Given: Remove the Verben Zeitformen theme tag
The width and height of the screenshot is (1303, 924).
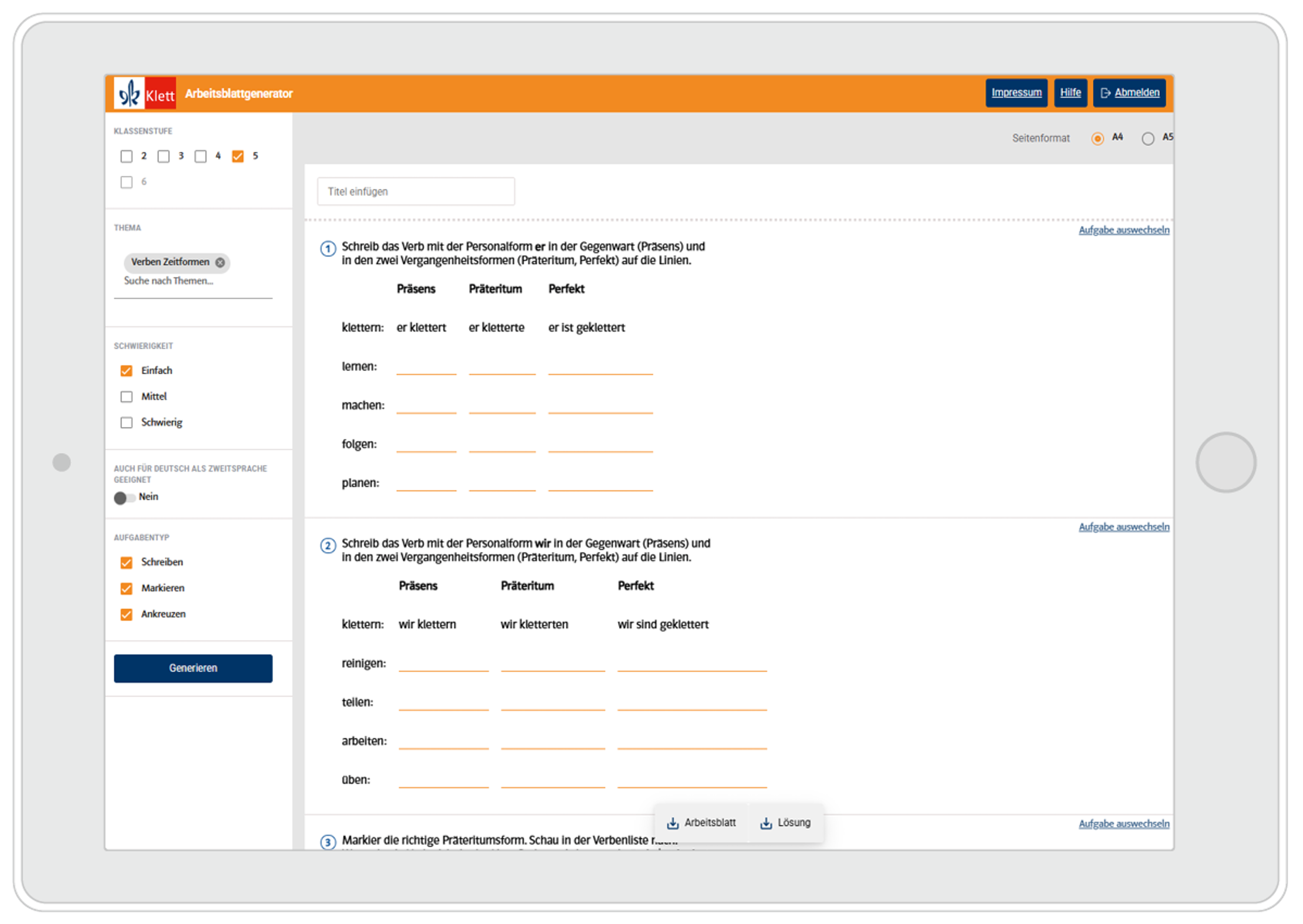Looking at the screenshot, I should pyautogui.click(x=220, y=262).
